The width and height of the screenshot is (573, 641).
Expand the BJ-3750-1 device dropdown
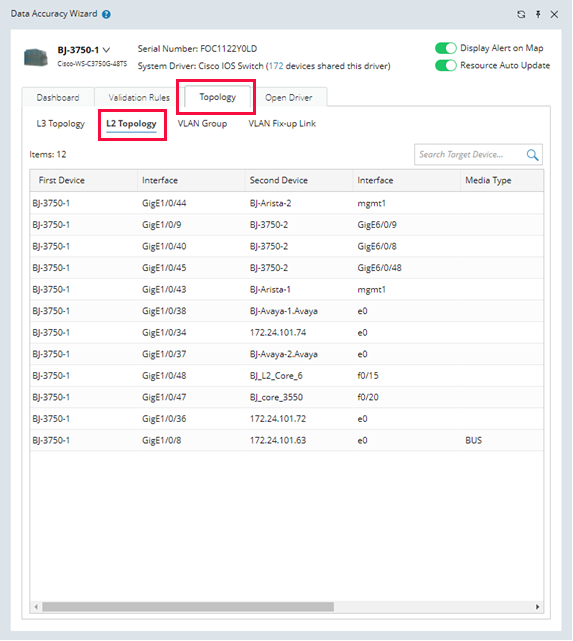[106, 50]
